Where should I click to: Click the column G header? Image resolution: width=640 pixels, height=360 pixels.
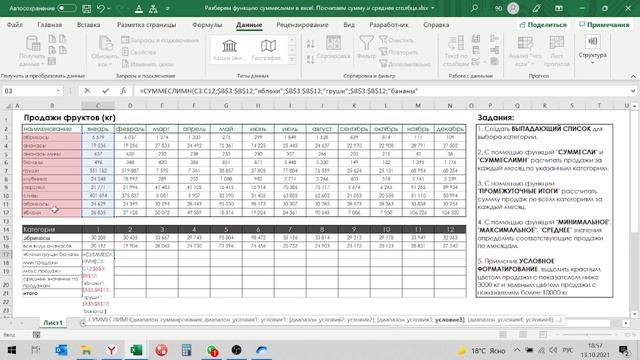click(x=226, y=106)
